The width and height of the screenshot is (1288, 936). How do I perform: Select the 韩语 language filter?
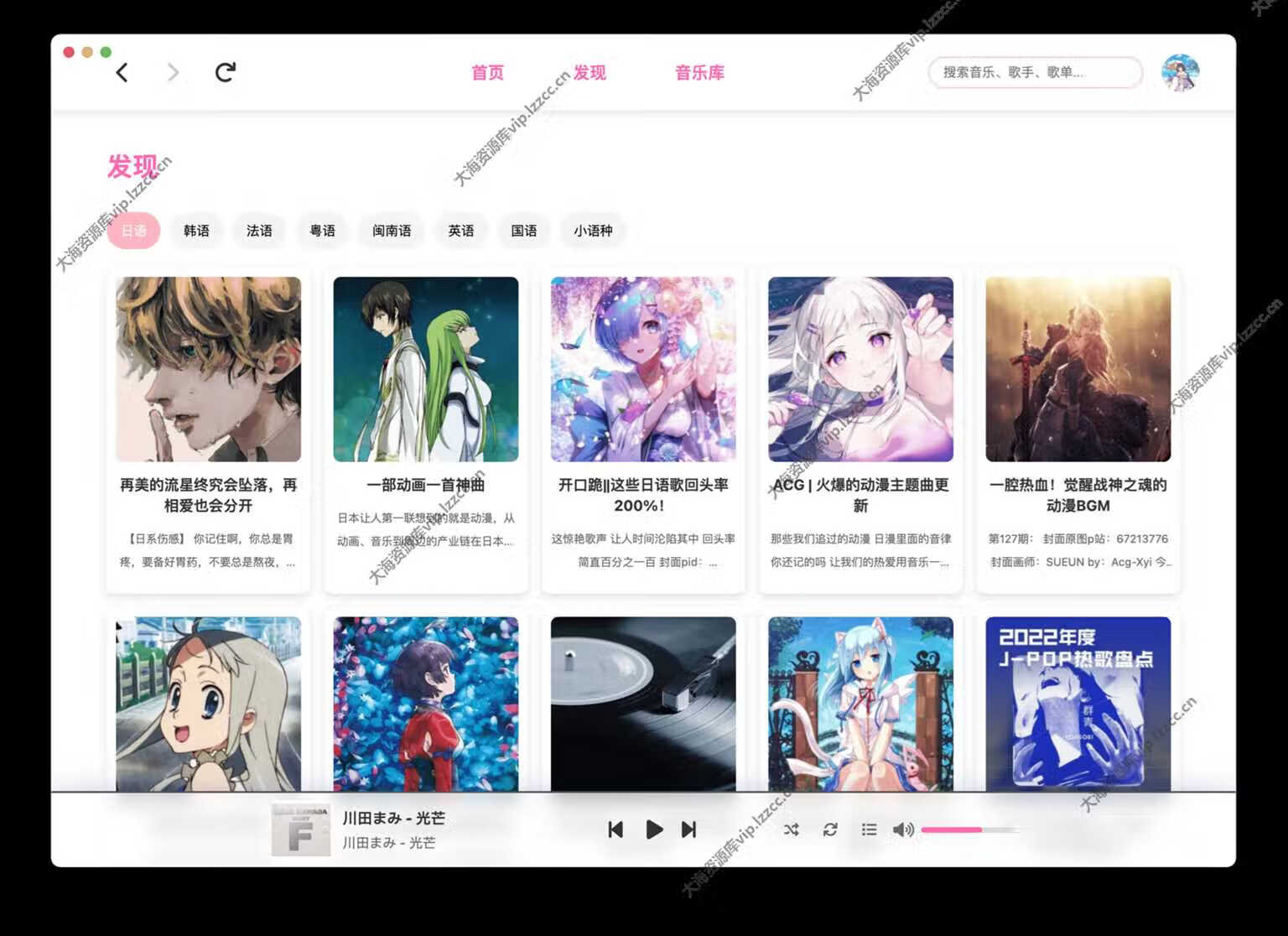tap(196, 231)
